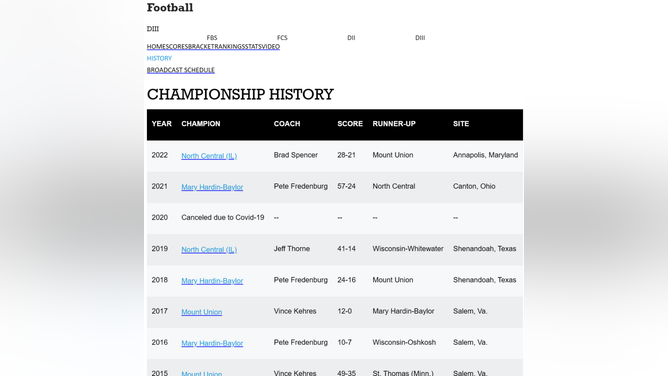Screen dimensions: 668x376
Task: Open the 2022 champion North Central (IL) link
Action: pos(209,156)
